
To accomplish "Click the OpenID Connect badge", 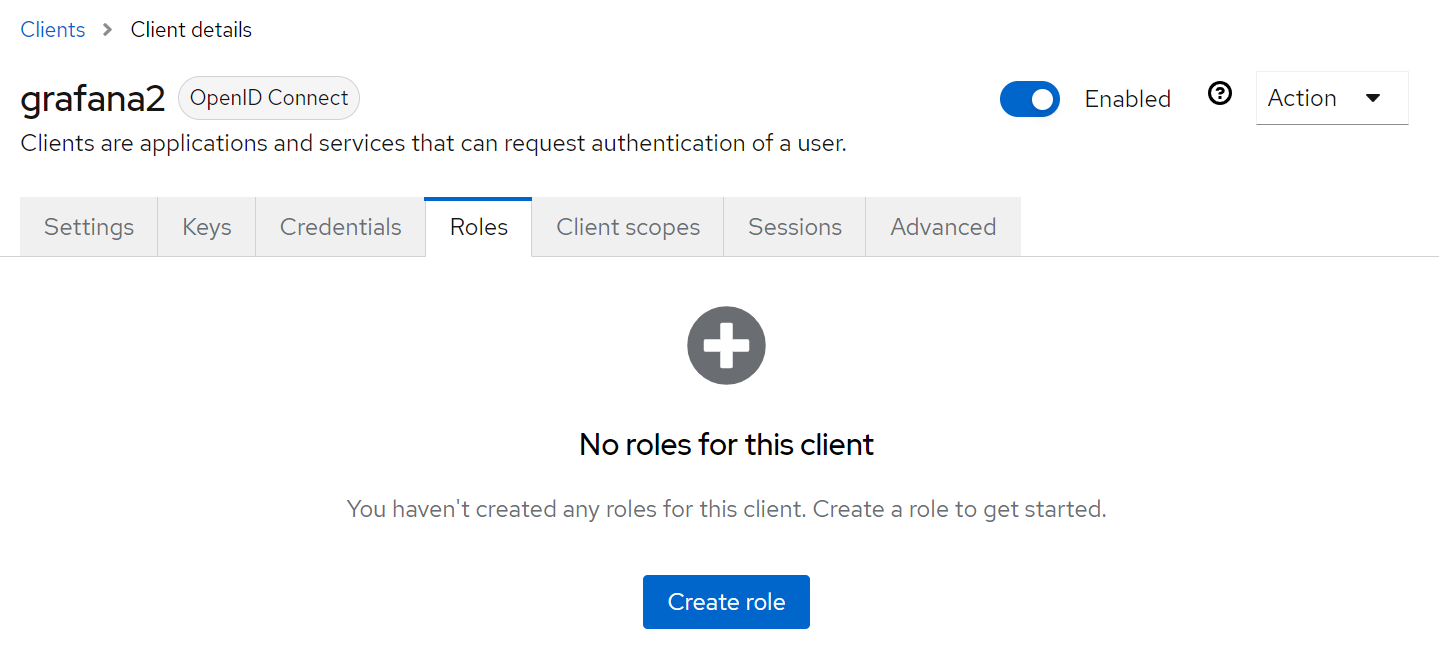I will pyautogui.click(x=269, y=98).
